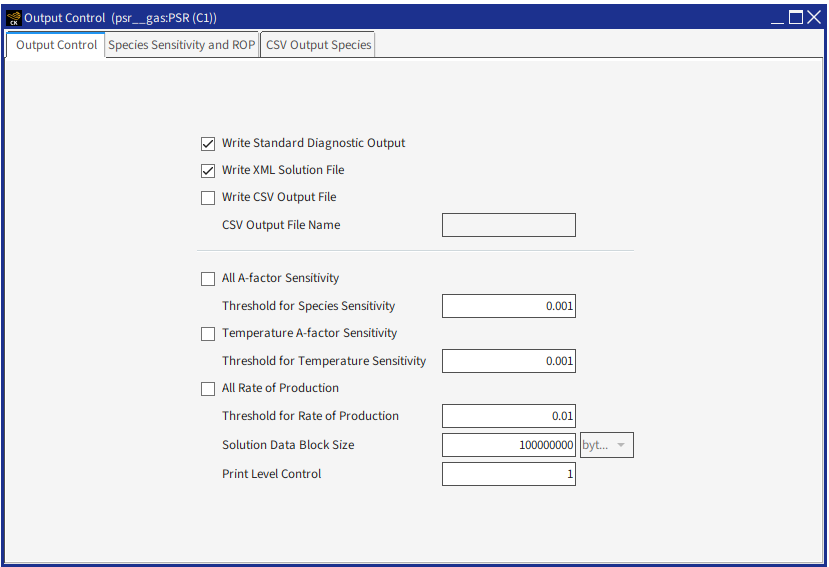
Task: Click the 'Temperature A-factor Sensitivity' label
Action: coord(309,333)
